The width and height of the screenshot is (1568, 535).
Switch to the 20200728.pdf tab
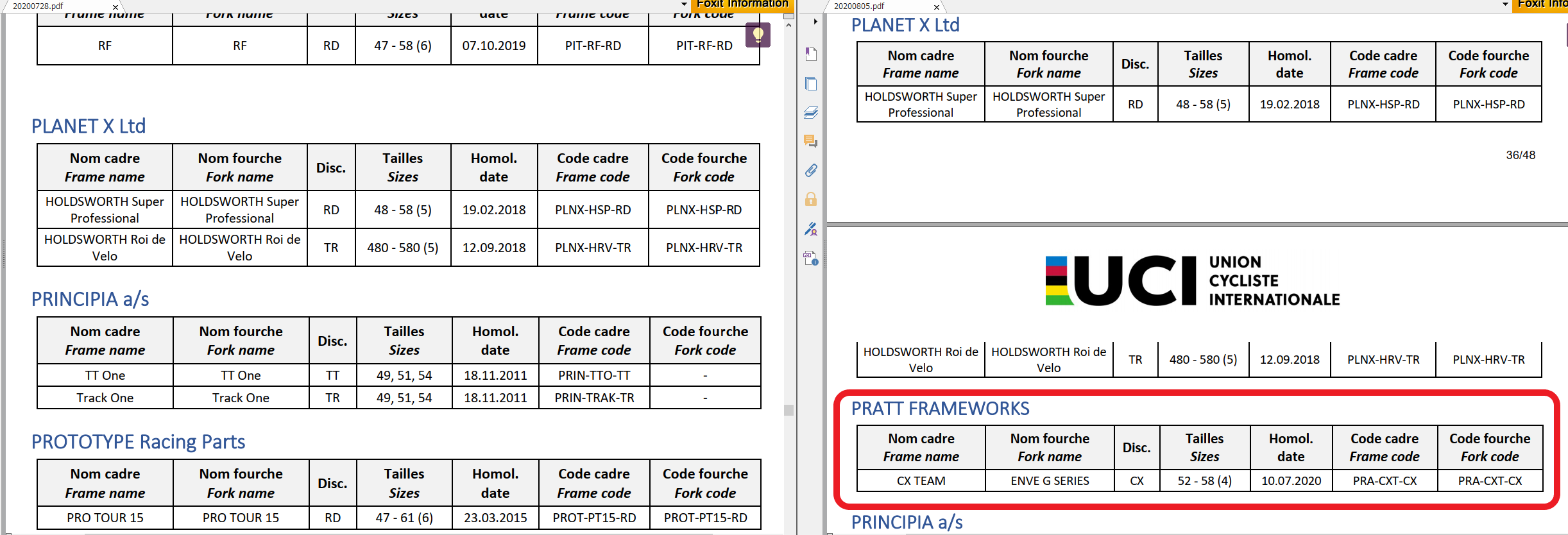pos(38,6)
